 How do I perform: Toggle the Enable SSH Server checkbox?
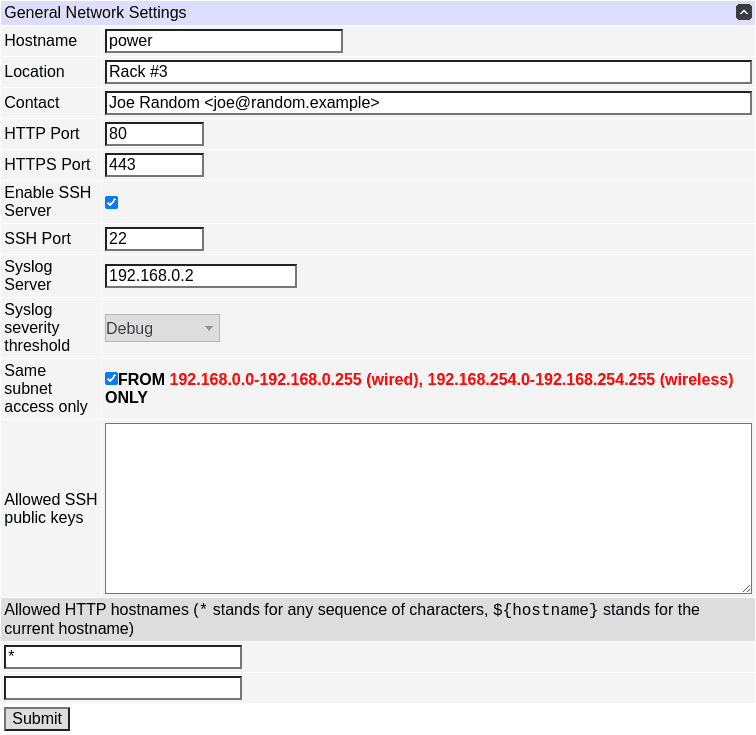(112, 202)
